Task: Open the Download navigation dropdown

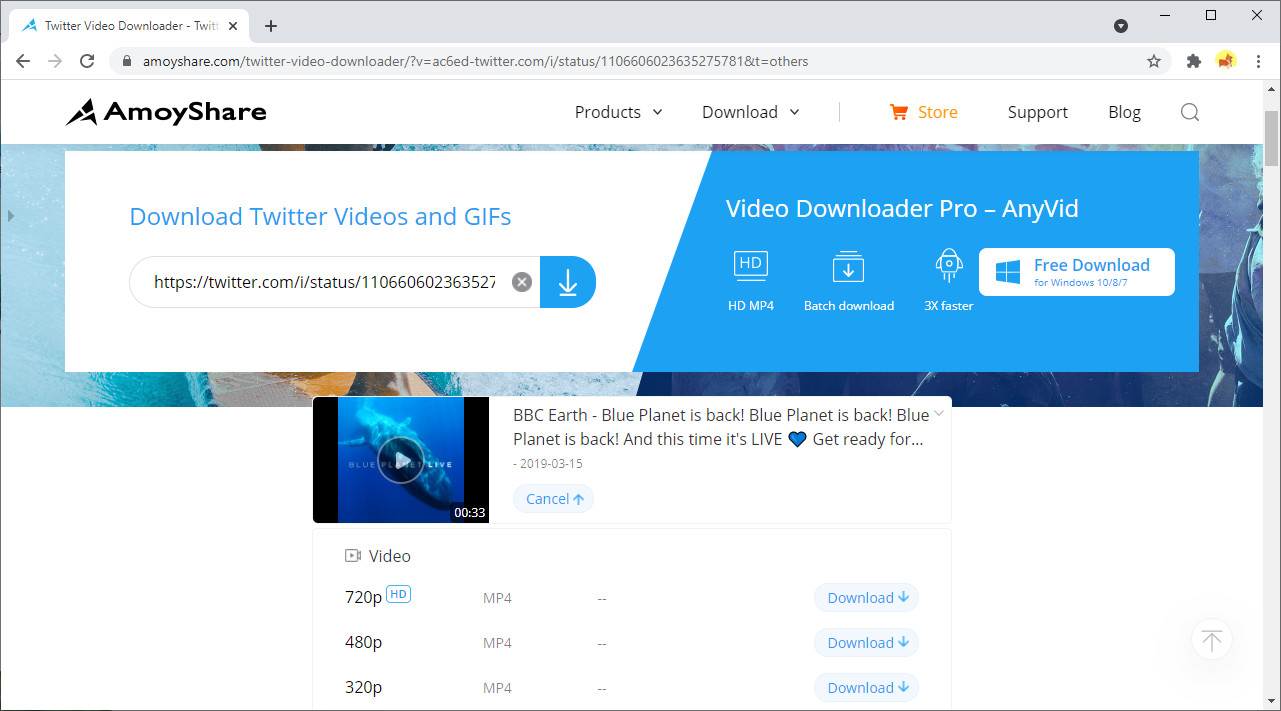Action: pyautogui.click(x=751, y=112)
